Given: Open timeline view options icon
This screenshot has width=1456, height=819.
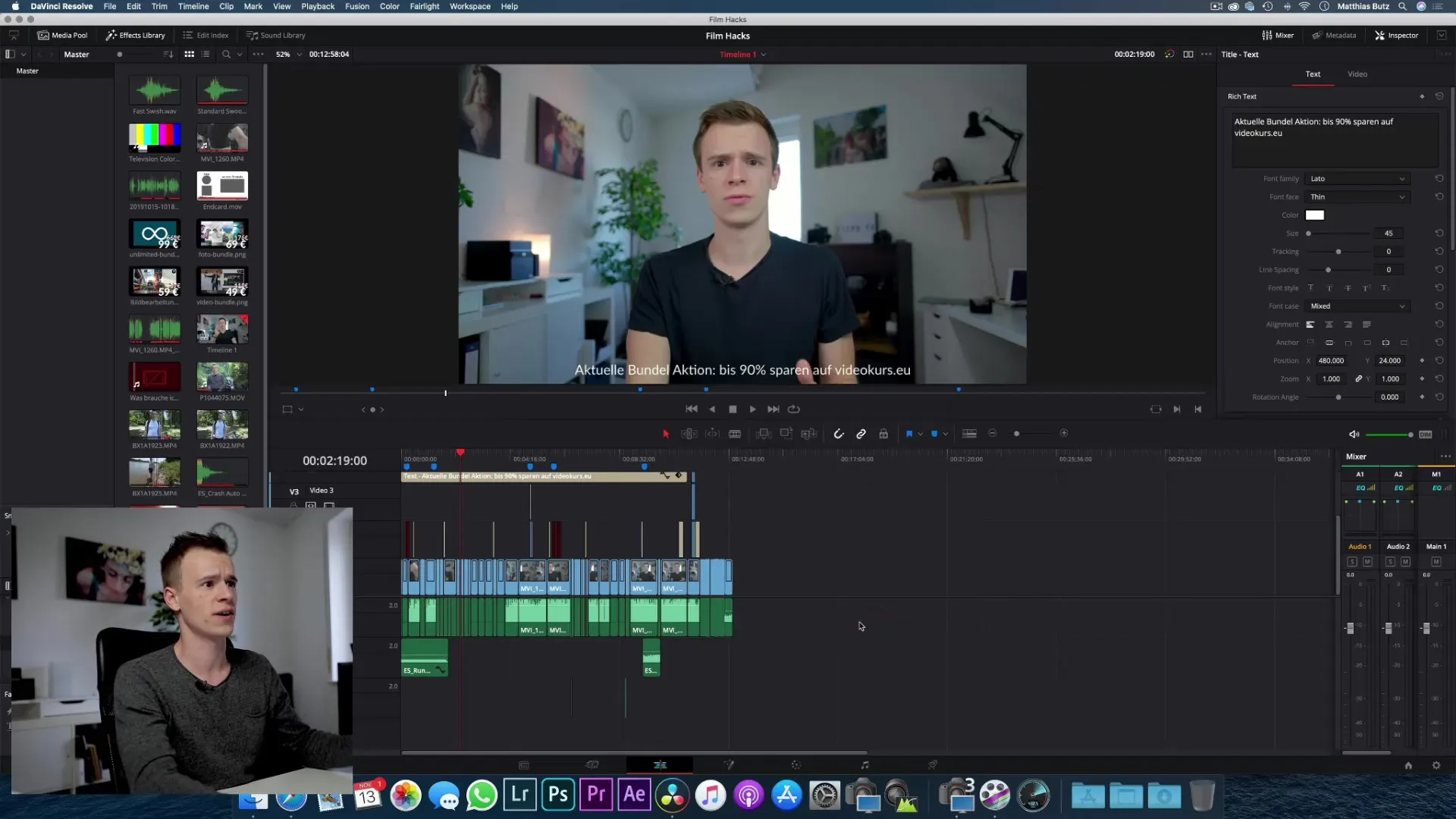Looking at the screenshot, I should [x=969, y=434].
